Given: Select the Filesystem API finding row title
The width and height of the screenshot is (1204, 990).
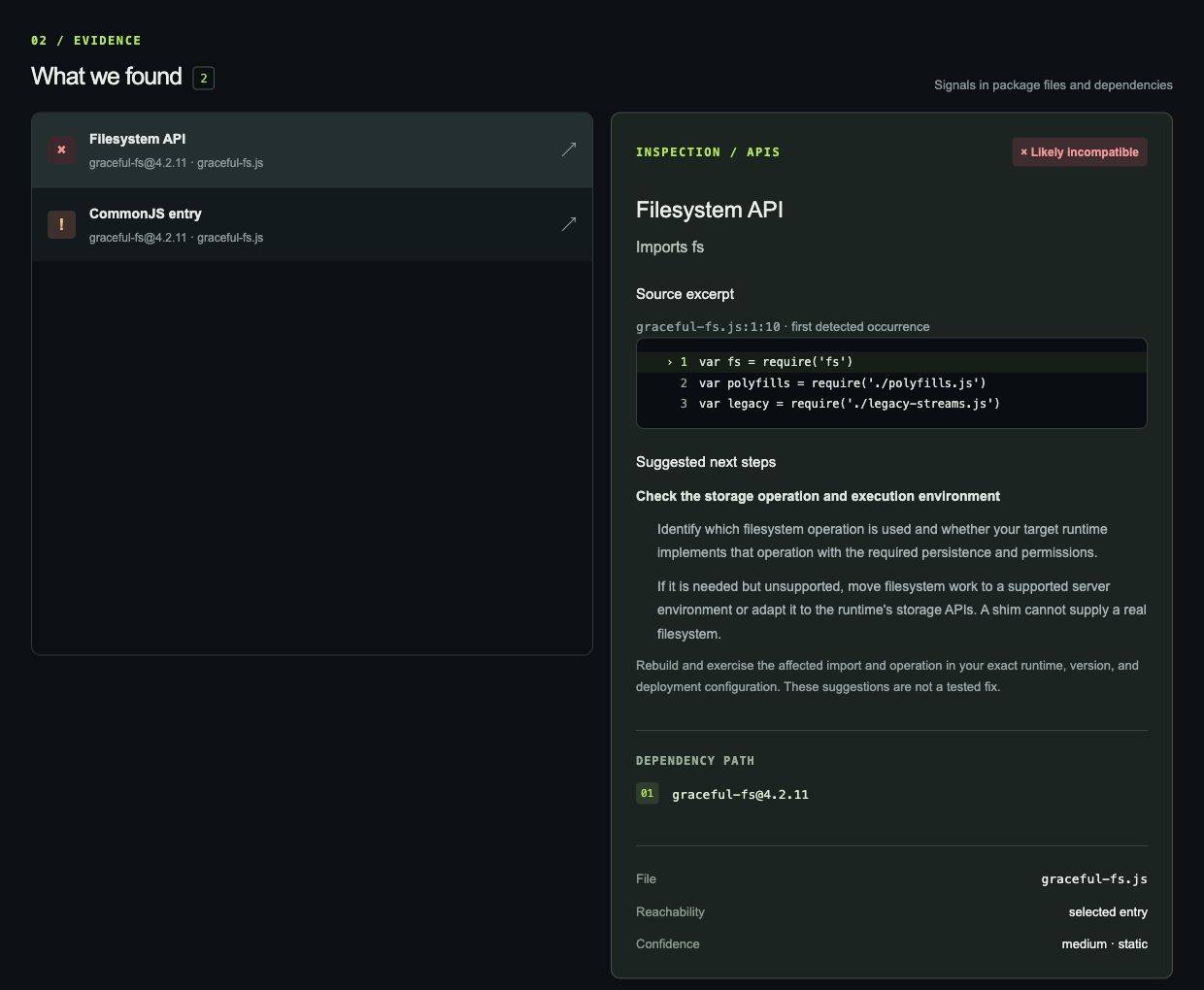Looking at the screenshot, I should click(137, 139).
